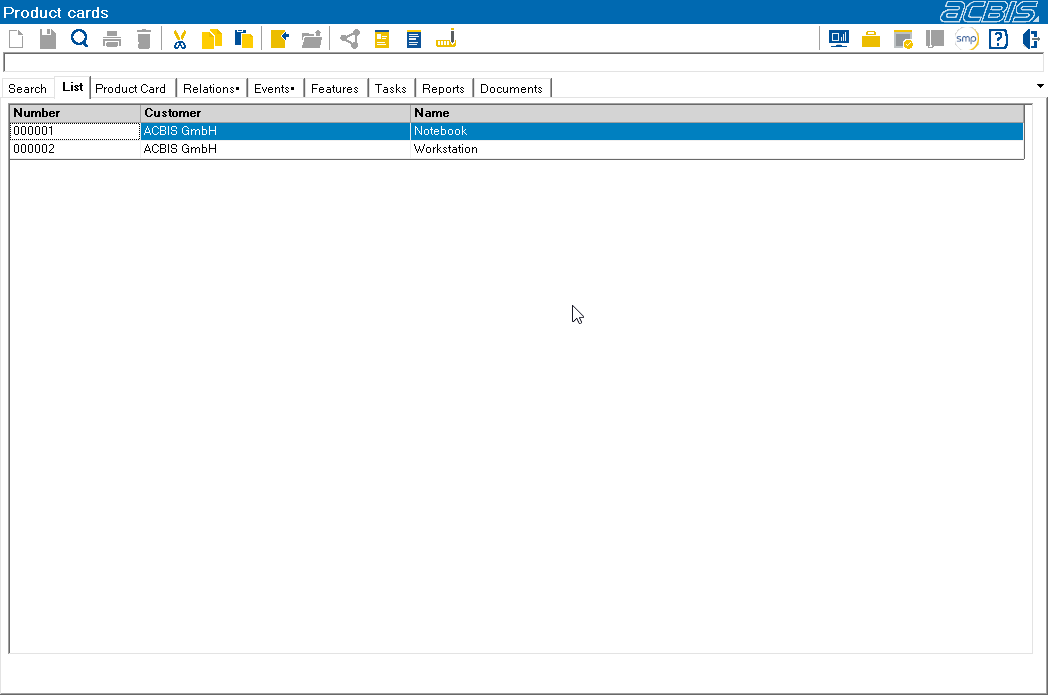Click the yellow import-with-arrow icon
The image size is (1048, 695).
[x=279, y=39]
